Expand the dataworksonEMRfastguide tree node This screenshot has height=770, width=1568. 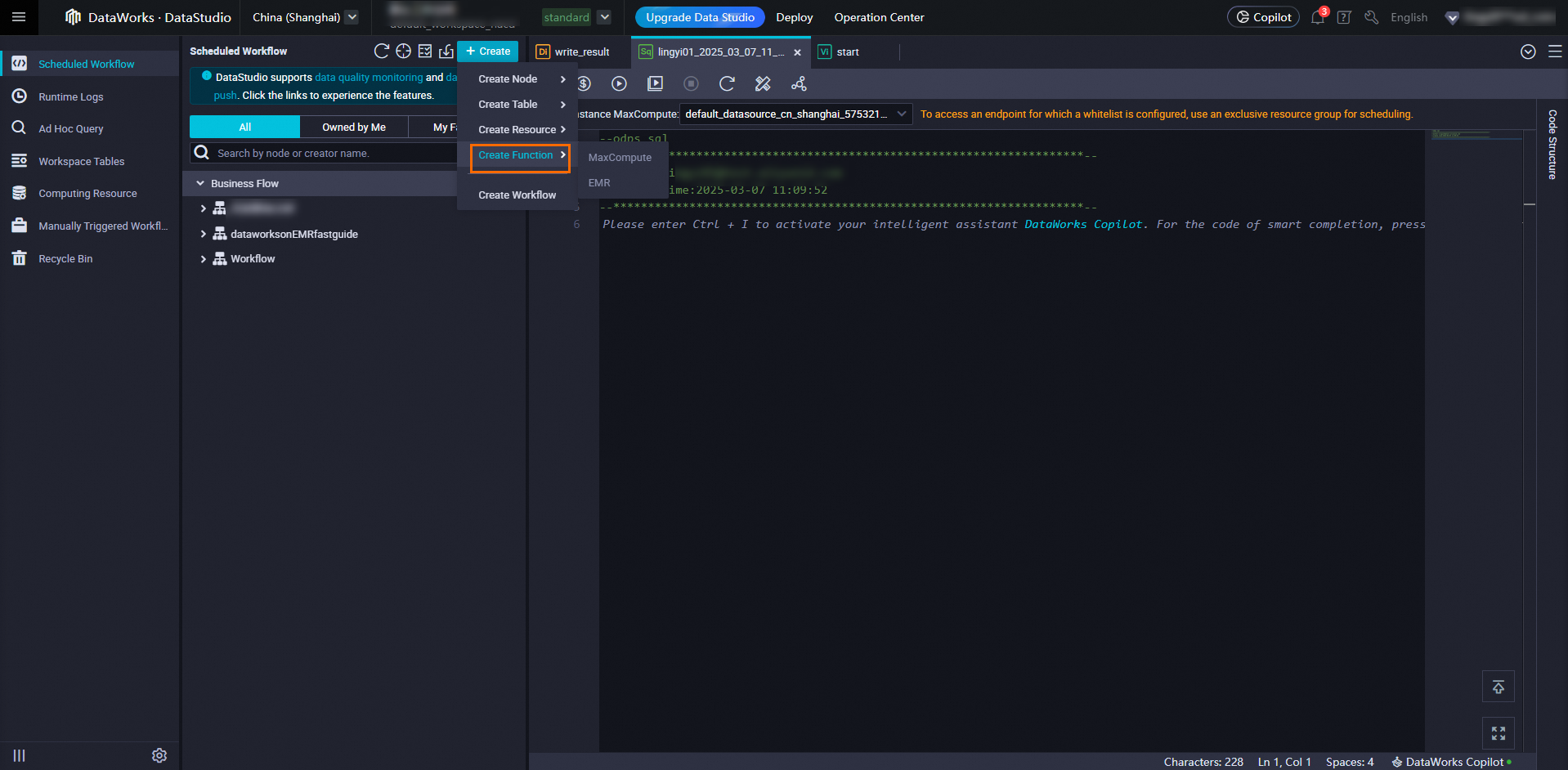click(203, 234)
